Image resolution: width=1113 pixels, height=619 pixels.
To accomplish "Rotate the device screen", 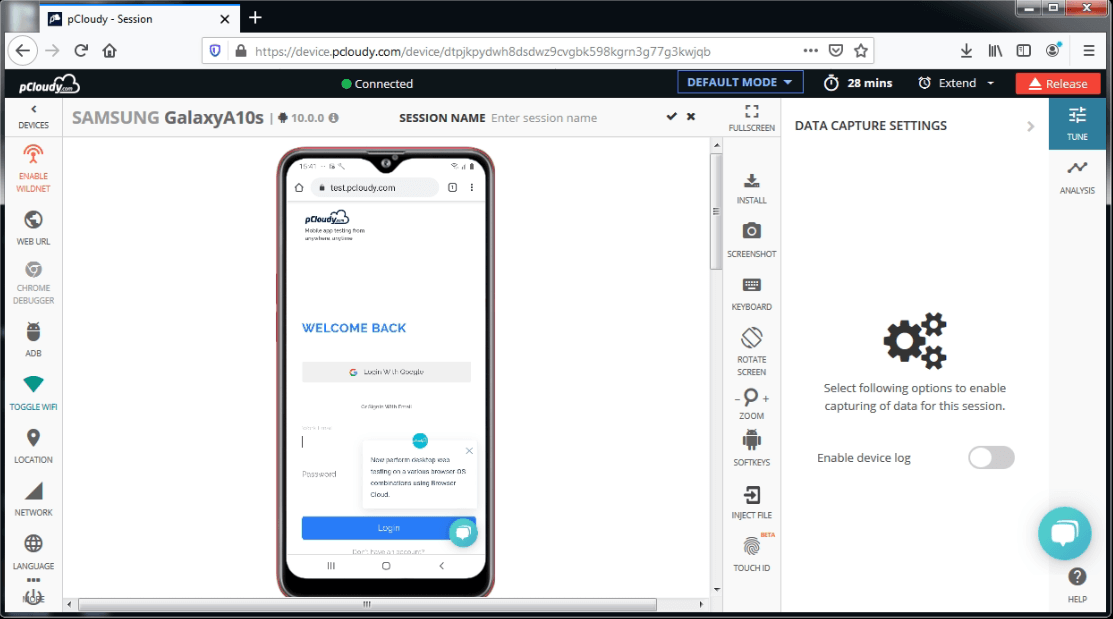I will tap(752, 351).
